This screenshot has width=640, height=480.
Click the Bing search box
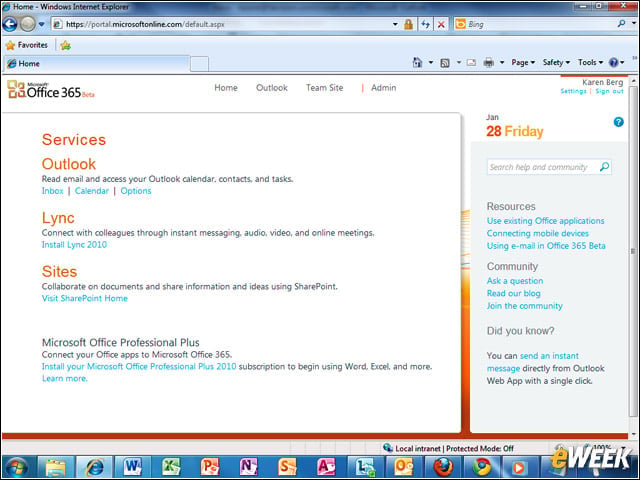(535, 24)
